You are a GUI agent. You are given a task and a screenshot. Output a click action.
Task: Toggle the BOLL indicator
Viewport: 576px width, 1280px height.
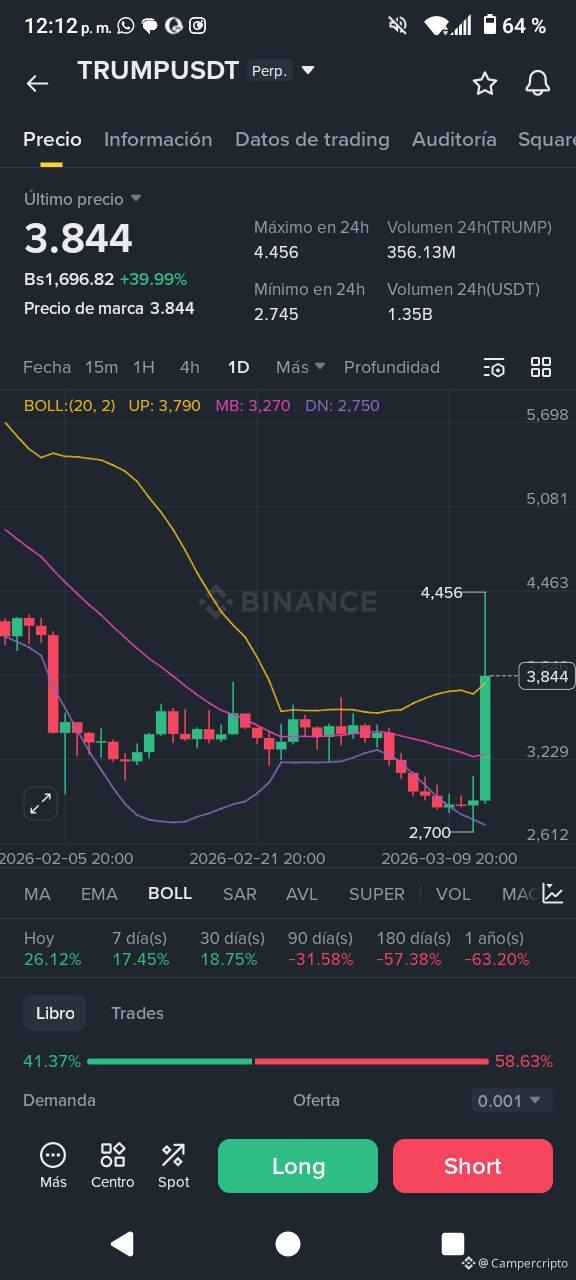[170, 893]
